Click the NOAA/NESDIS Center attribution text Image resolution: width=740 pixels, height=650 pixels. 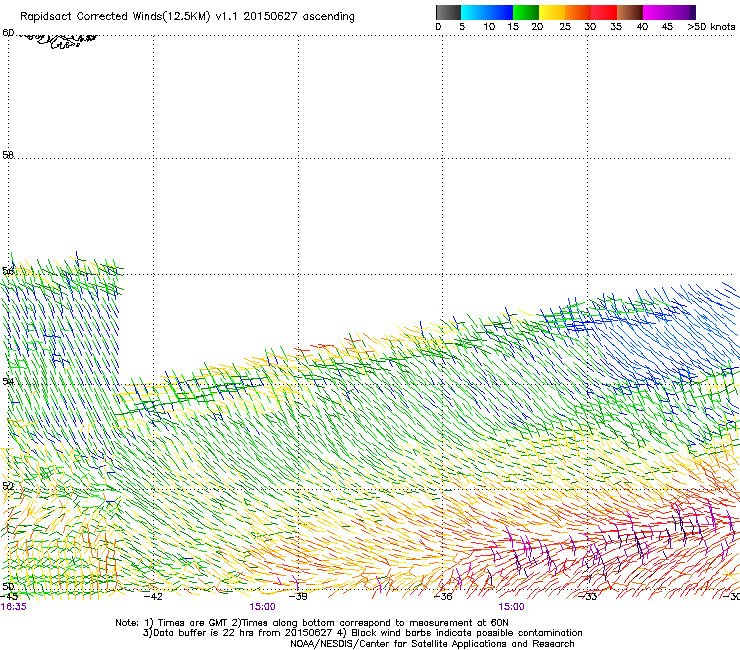click(432, 644)
